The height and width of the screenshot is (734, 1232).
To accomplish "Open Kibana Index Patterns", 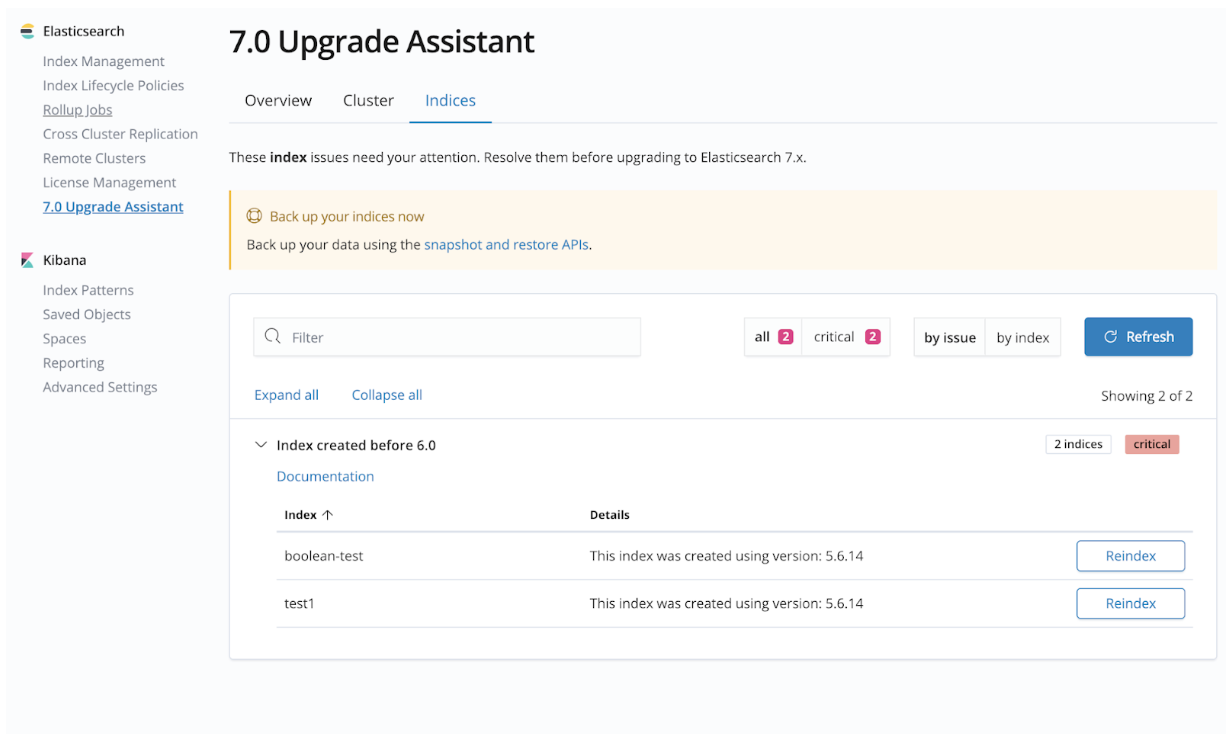I will 88,290.
